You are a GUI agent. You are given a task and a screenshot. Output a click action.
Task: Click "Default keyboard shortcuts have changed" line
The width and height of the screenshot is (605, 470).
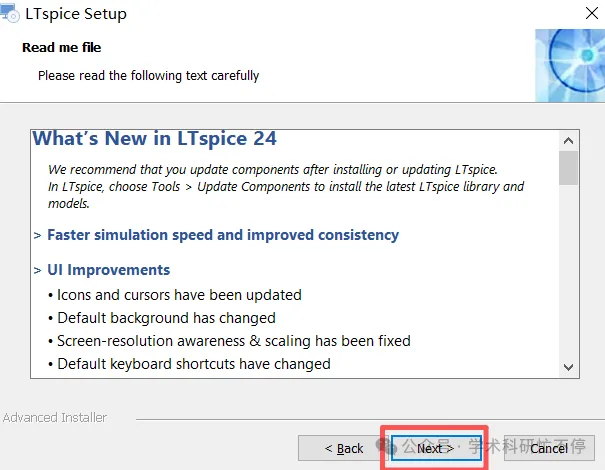pos(189,364)
